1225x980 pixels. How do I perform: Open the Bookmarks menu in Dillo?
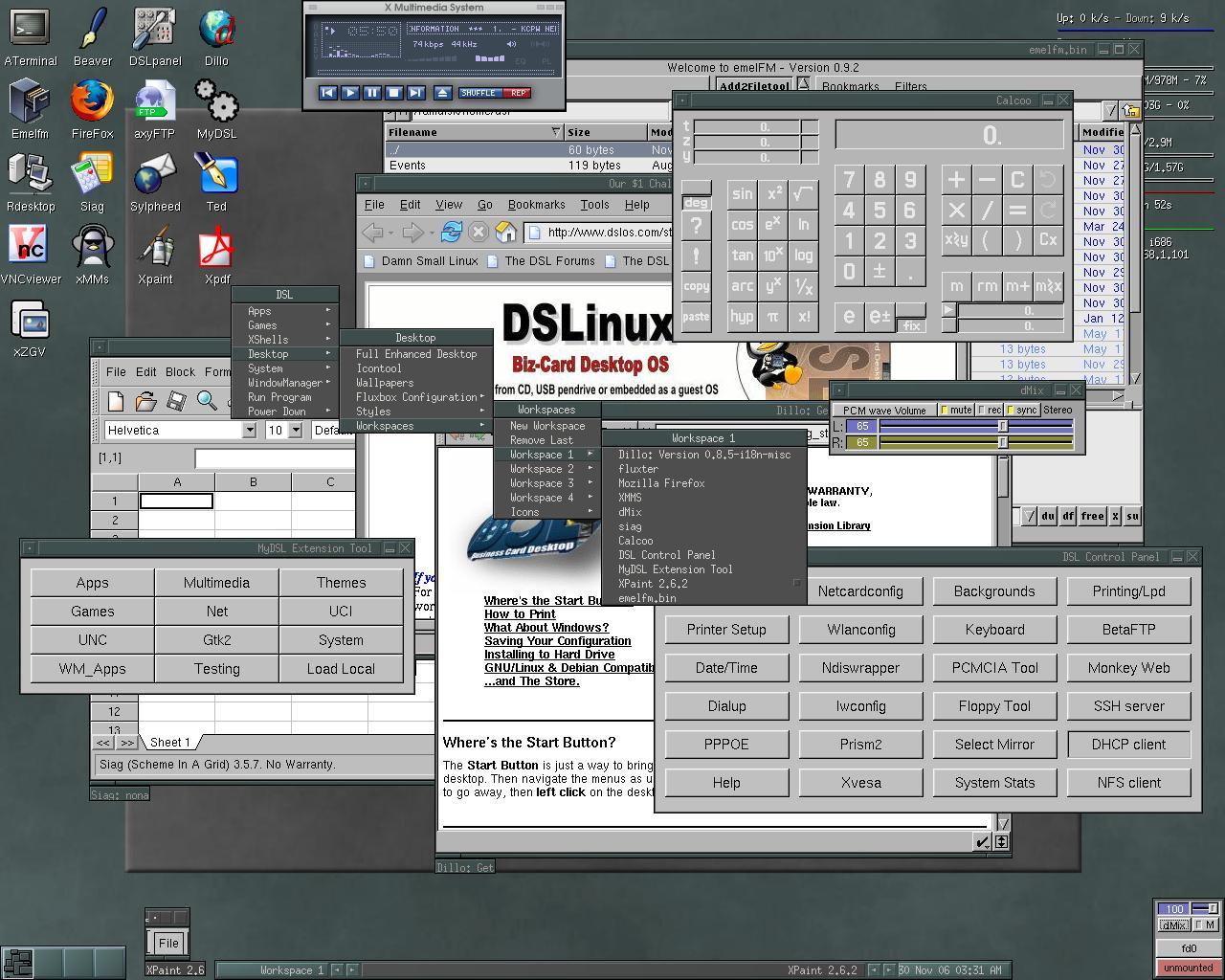point(536,204)
